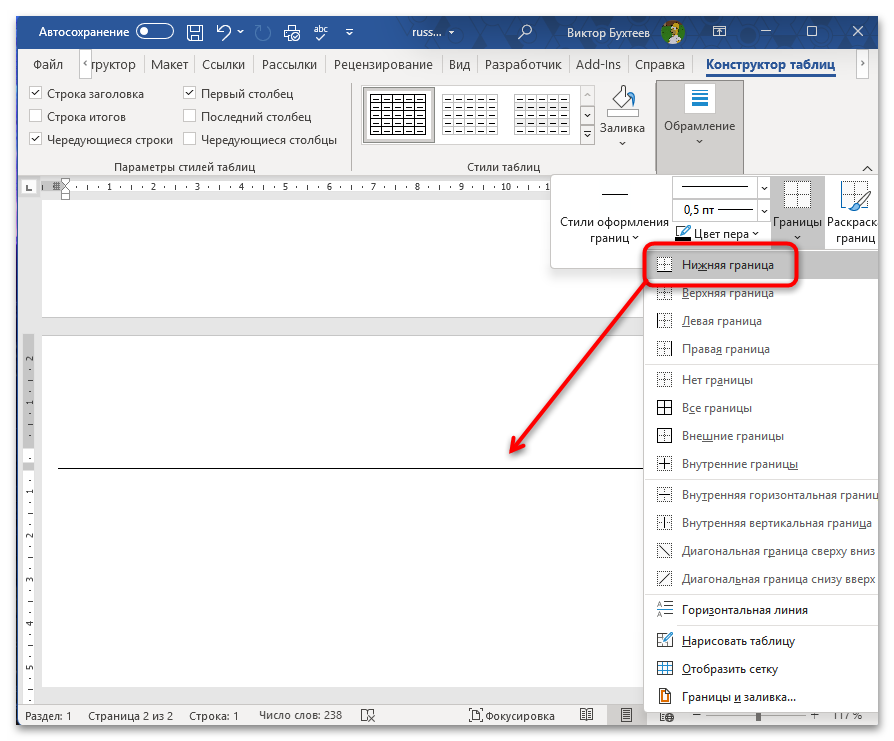Open the Рецензирование tab
This screenshot has width=894, height=741.
coord(383,64)
